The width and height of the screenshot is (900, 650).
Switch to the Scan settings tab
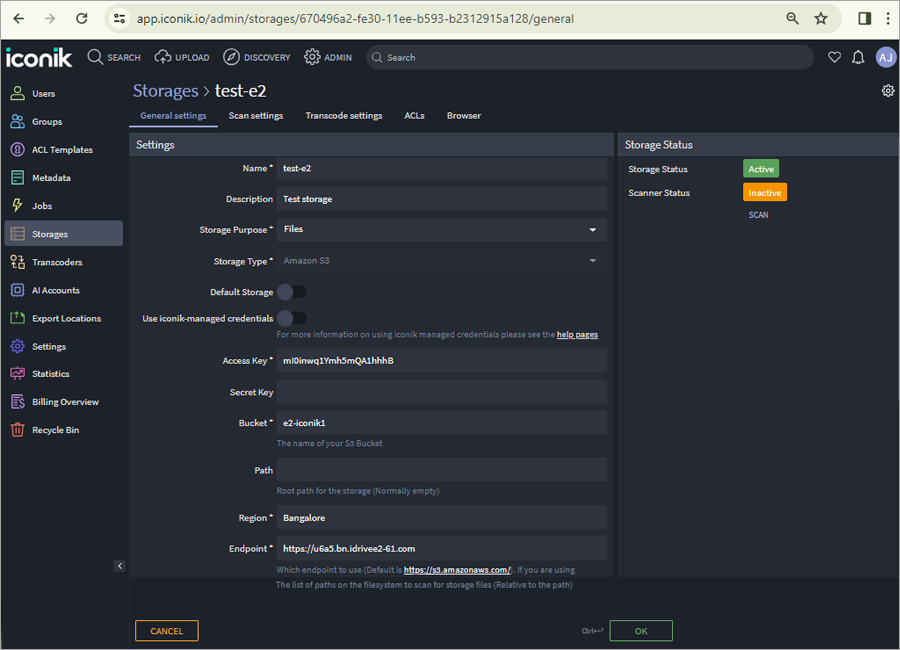(x=256, y=115)
